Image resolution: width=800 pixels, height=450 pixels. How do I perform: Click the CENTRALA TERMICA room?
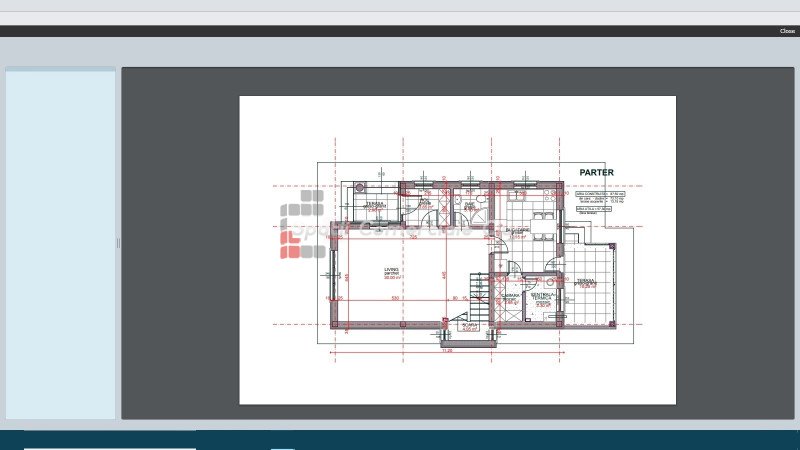coord(543,300)
